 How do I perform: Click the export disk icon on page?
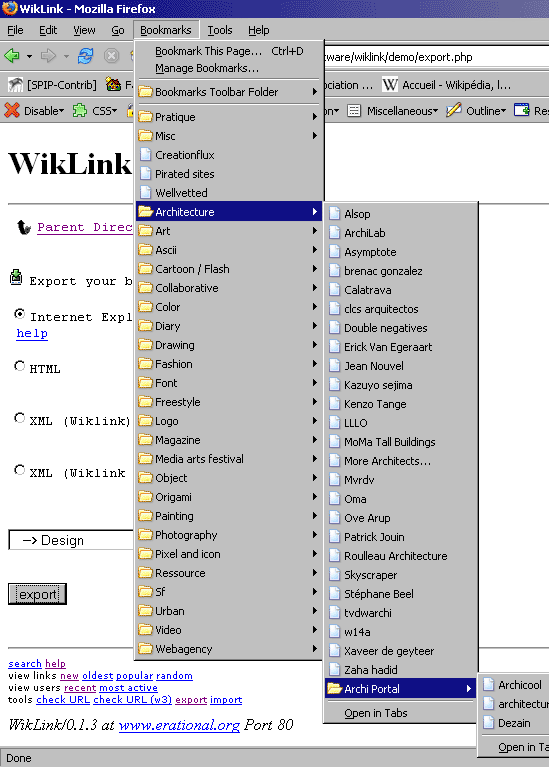16,277
